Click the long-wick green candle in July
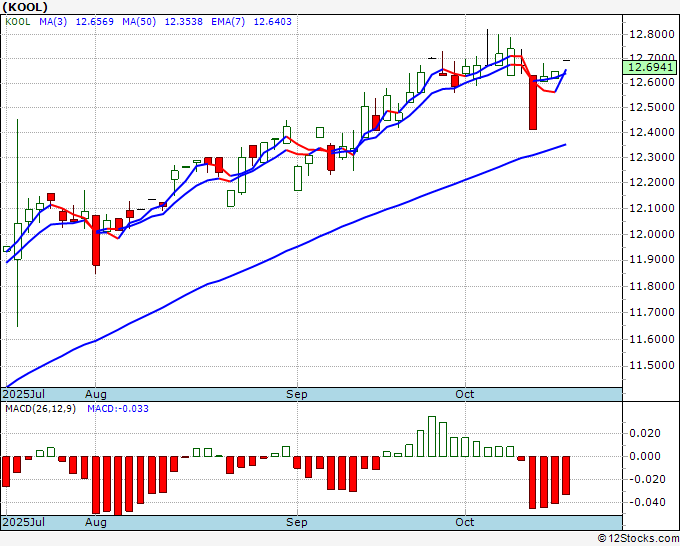This screenshot has height=546, width=680. (x=18, y=223)
